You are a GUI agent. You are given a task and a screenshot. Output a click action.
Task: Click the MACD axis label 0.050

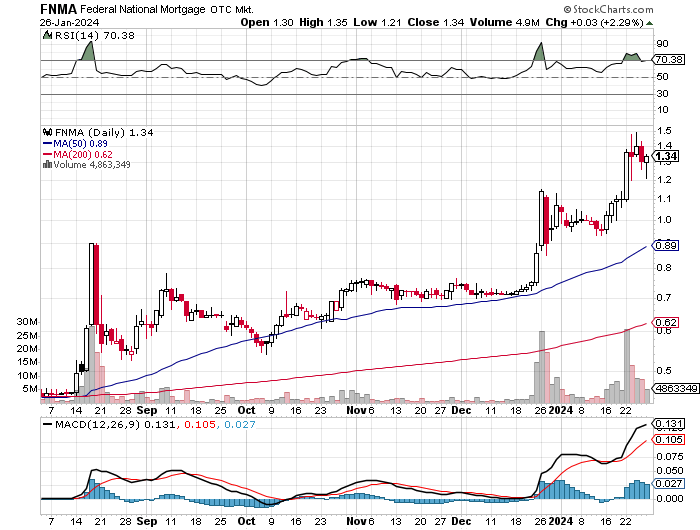click(670, 471)
